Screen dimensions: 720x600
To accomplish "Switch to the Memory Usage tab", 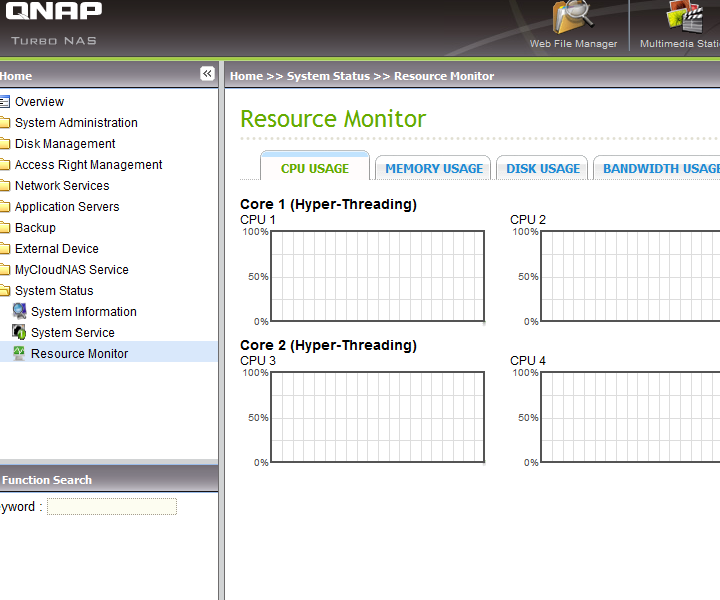I will click(x=434, y=169).
